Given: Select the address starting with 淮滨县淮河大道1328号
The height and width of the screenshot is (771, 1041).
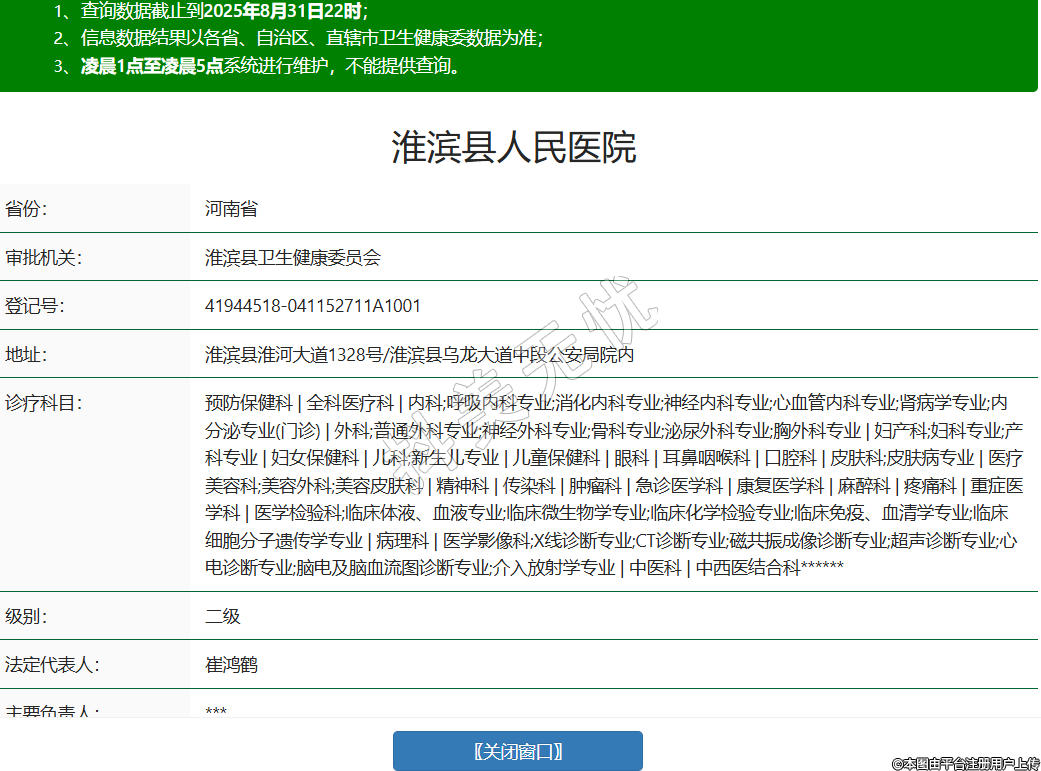Looking at the screenshot, I should click(x=419, y=354).
